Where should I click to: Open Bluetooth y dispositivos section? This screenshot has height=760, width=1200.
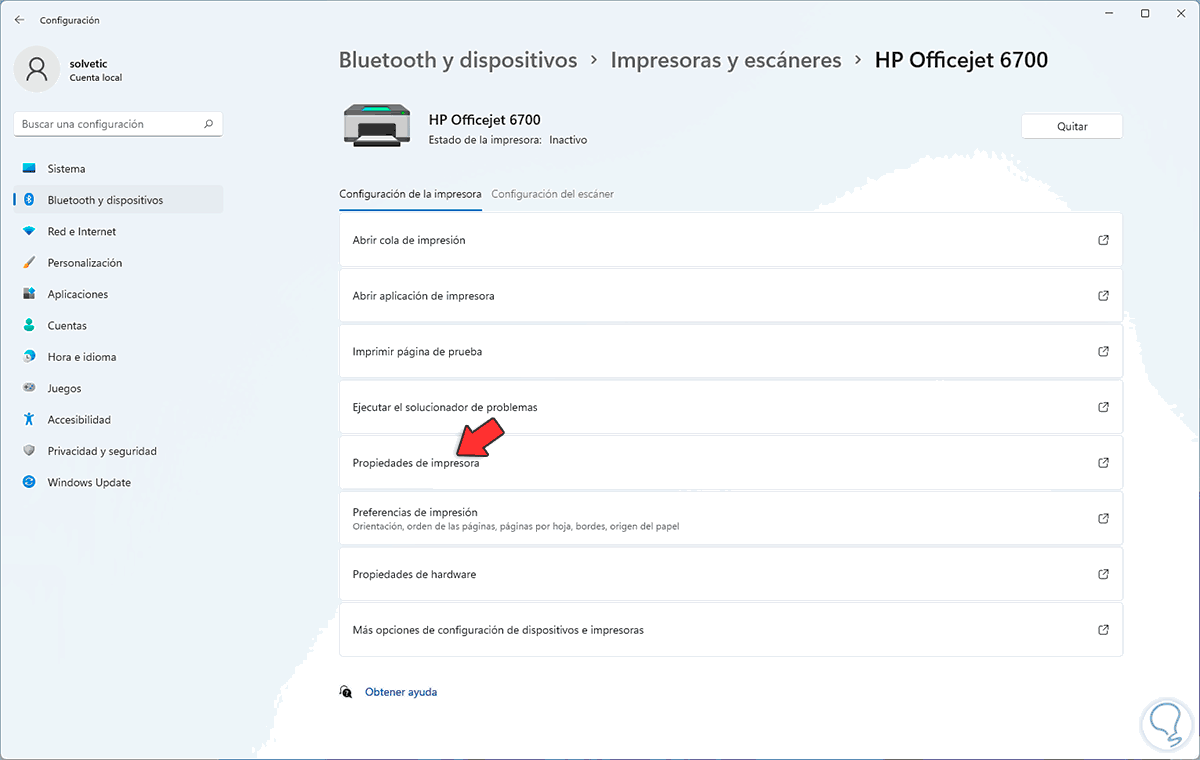pyautogui.click(x=118, y=200)
